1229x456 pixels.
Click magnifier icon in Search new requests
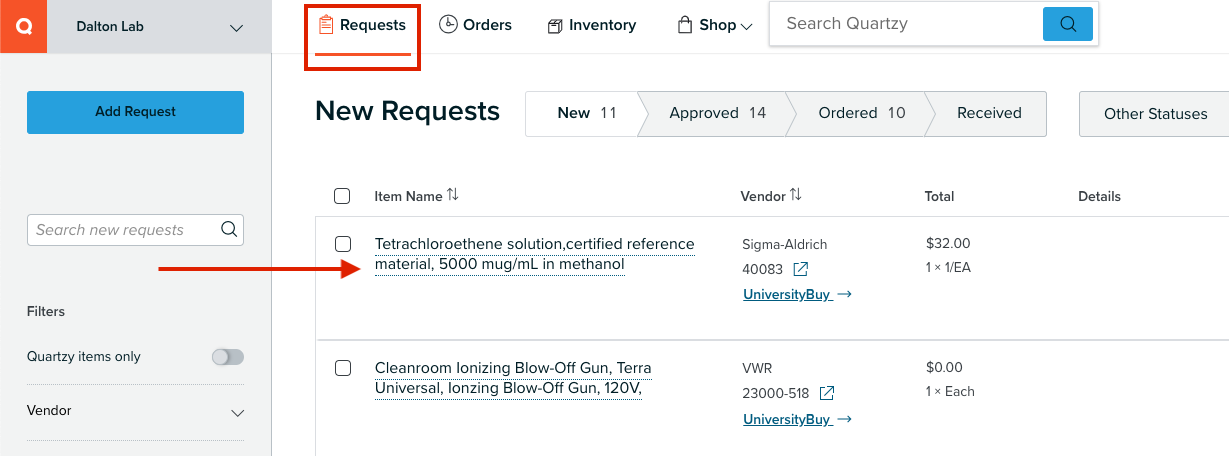coord(229,229)
